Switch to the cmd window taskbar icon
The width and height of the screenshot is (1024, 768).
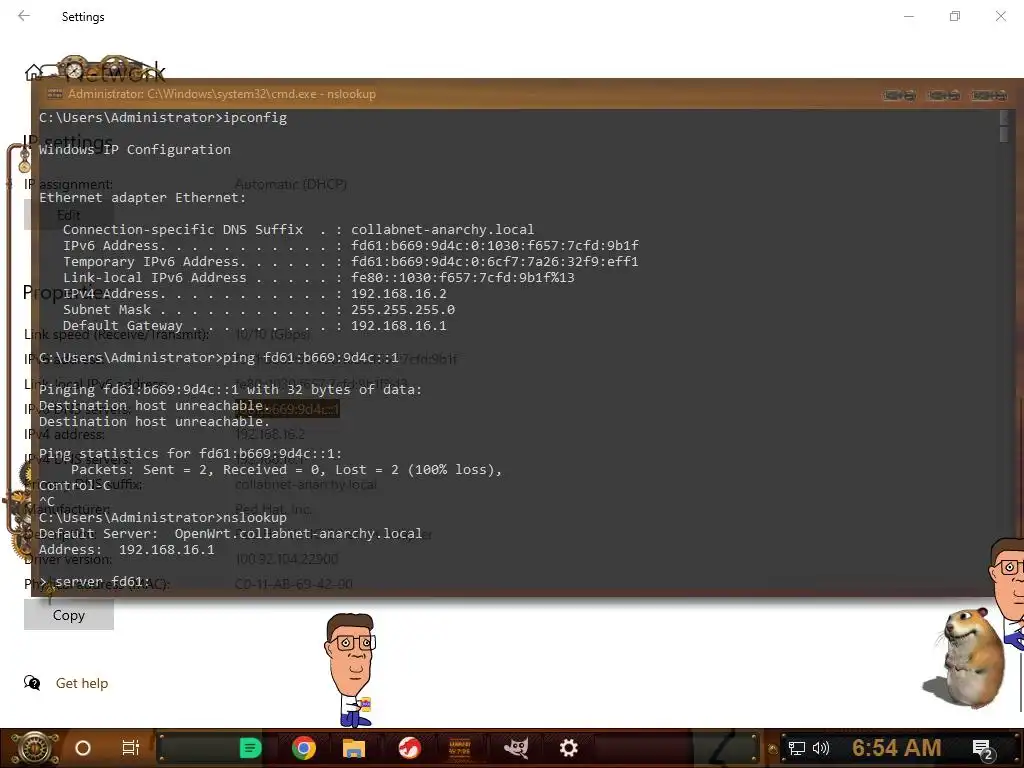[460, 748]
